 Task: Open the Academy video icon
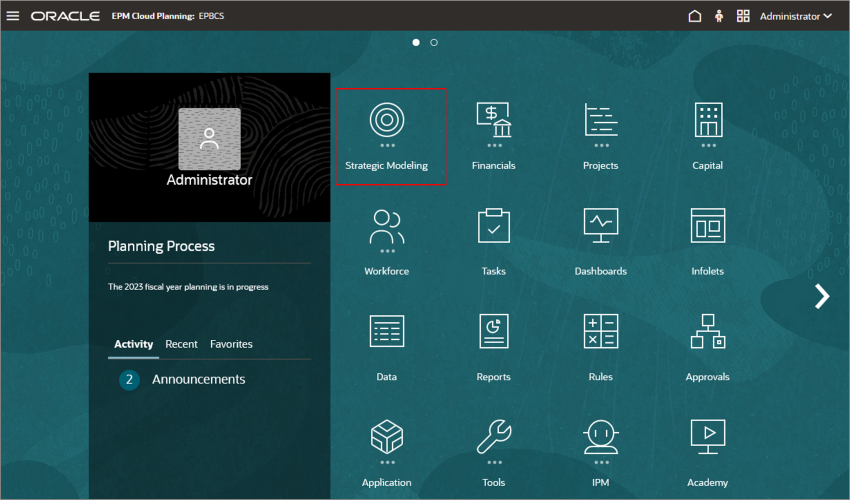tap(708, 437)
